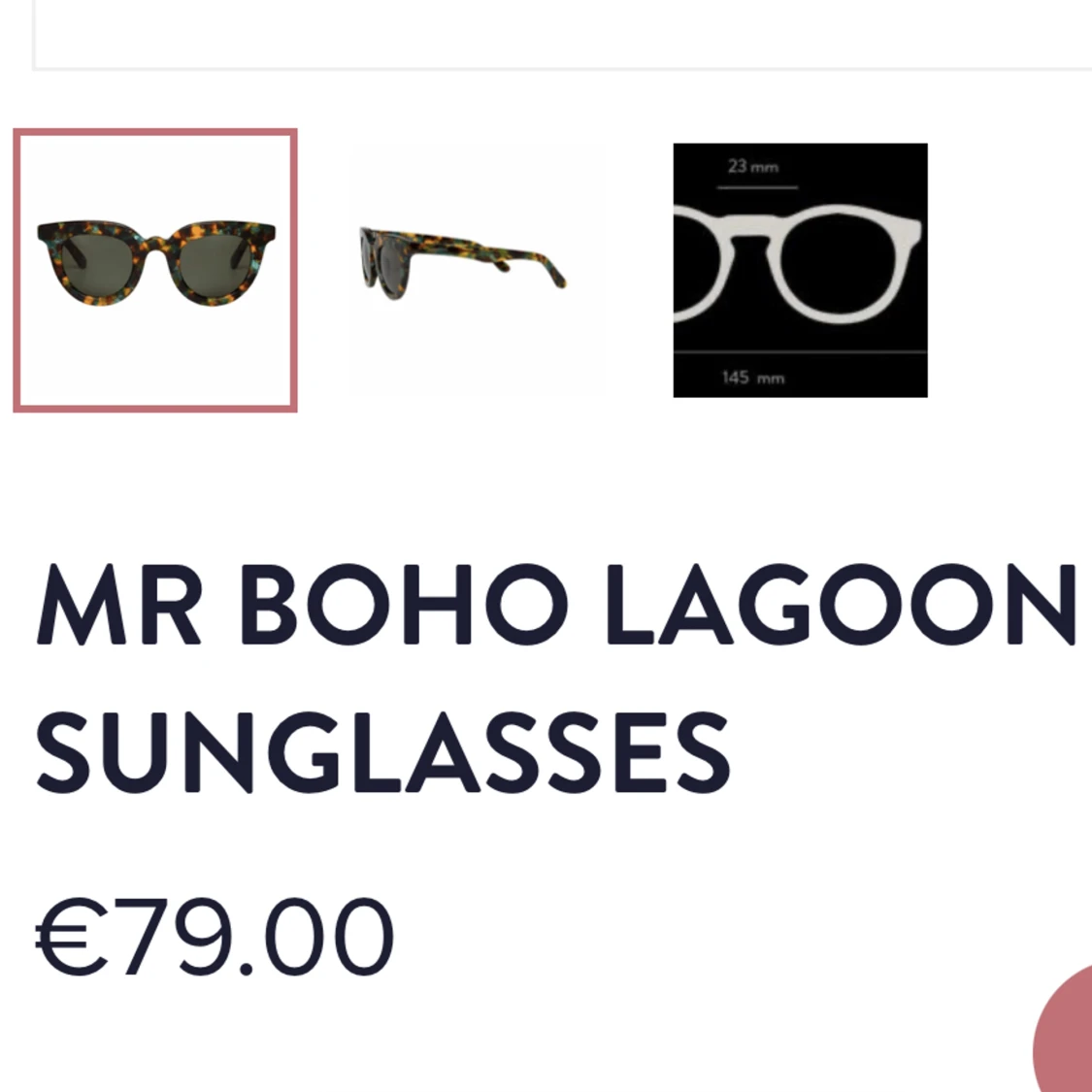
Task: Click the pink border of selected thumbnail
Action: 155,132
